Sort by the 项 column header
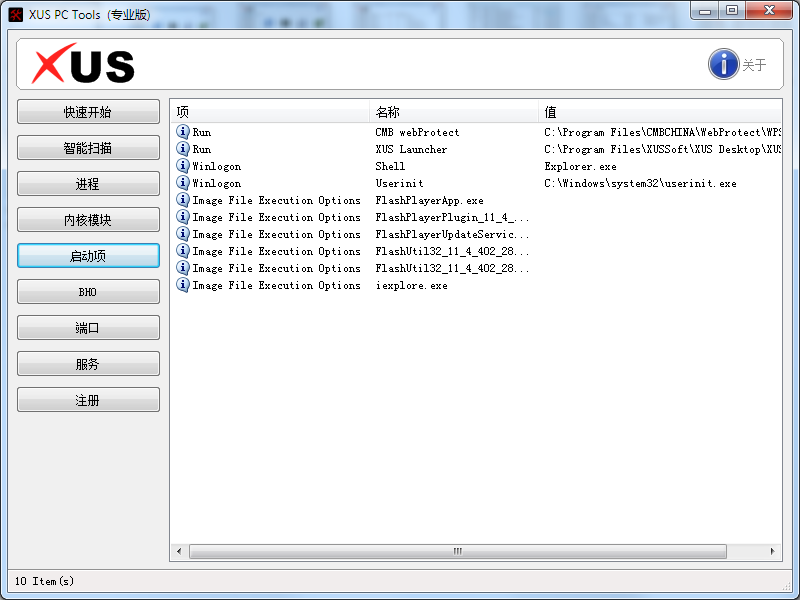Screen dimensions: 800x600 tap(270, 112)
